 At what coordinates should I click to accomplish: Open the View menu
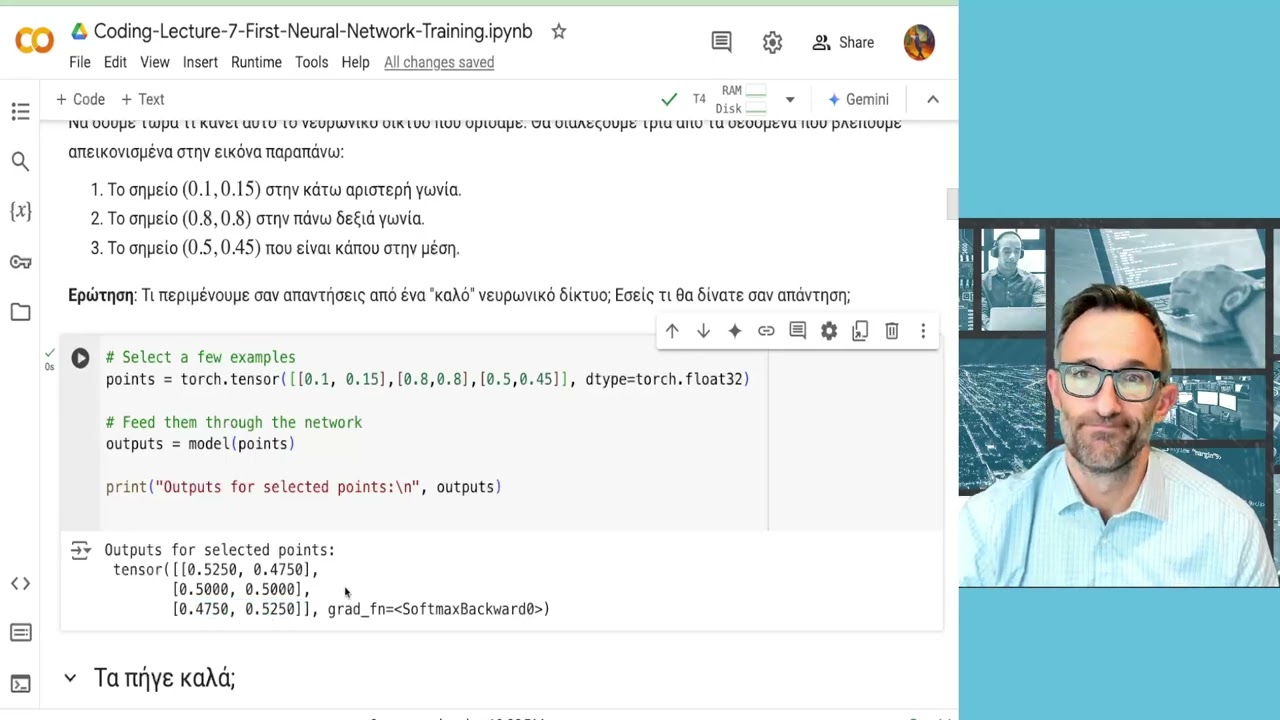(154, 62)
